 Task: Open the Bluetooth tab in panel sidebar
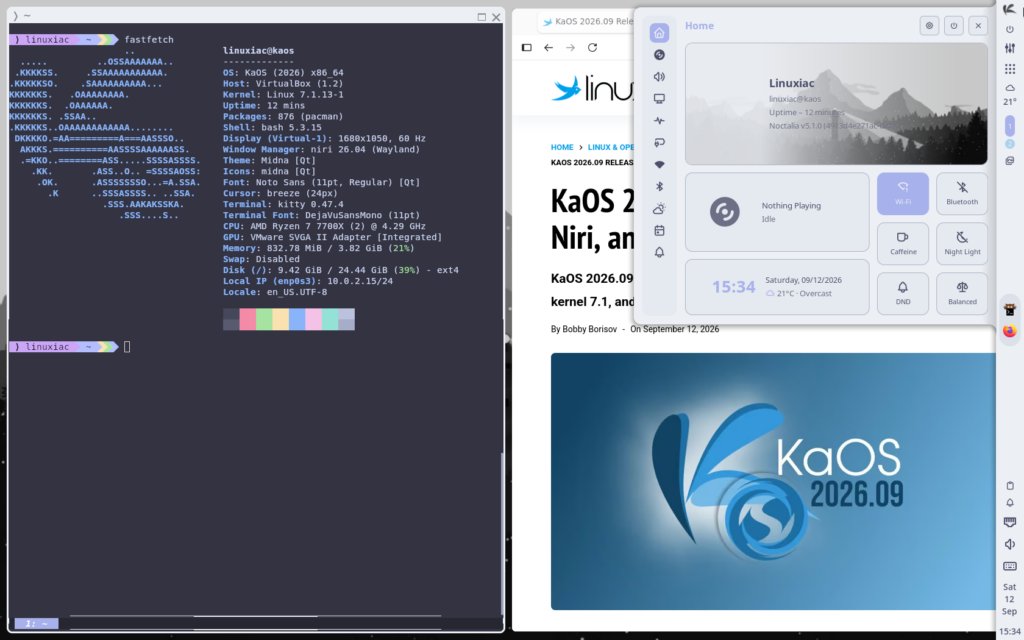659,187
